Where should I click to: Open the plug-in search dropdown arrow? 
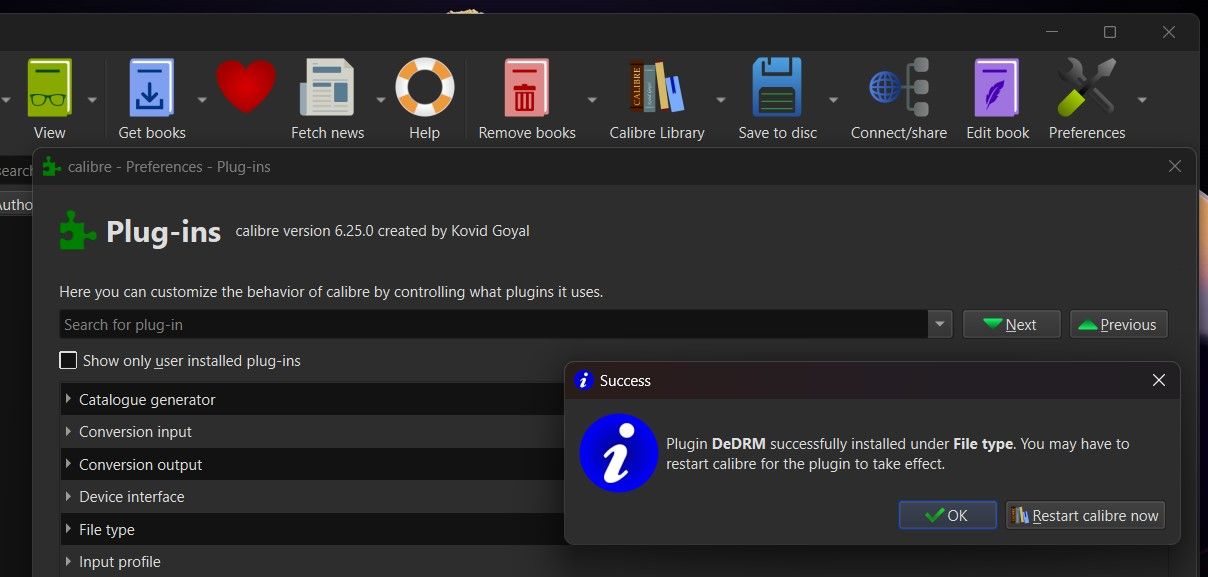939,323
